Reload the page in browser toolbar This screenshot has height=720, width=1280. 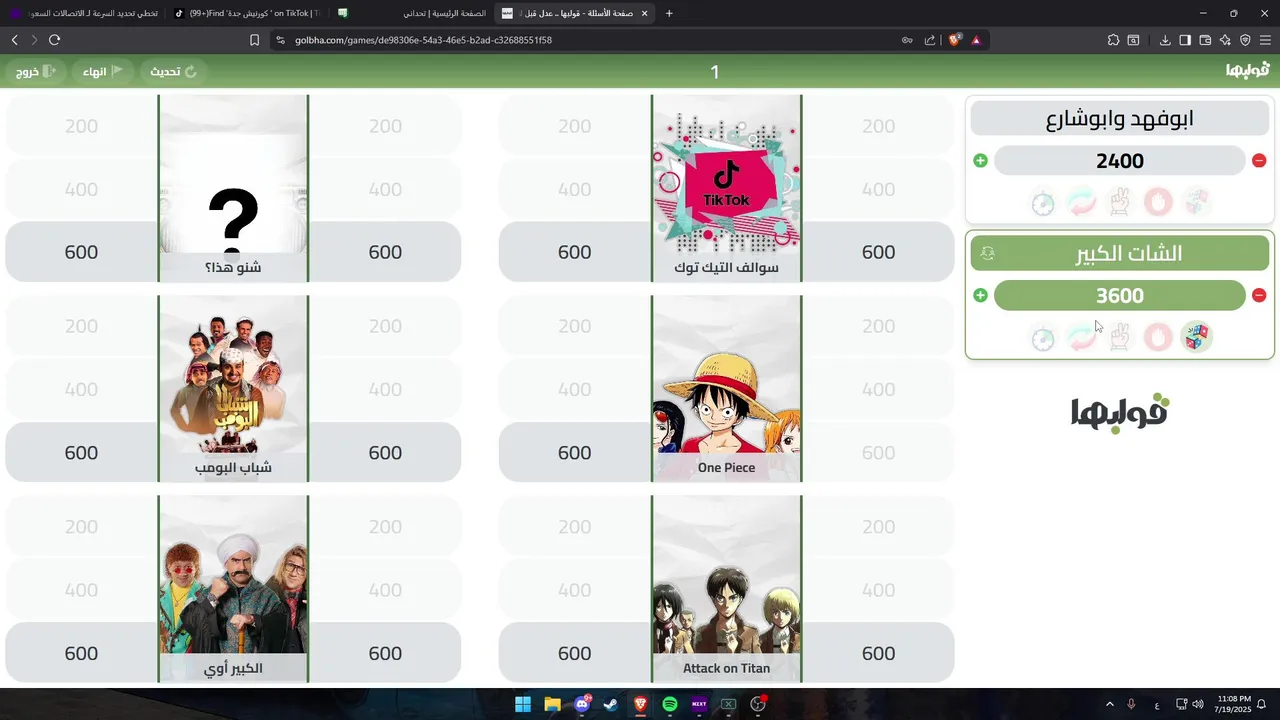coord(54,40)
